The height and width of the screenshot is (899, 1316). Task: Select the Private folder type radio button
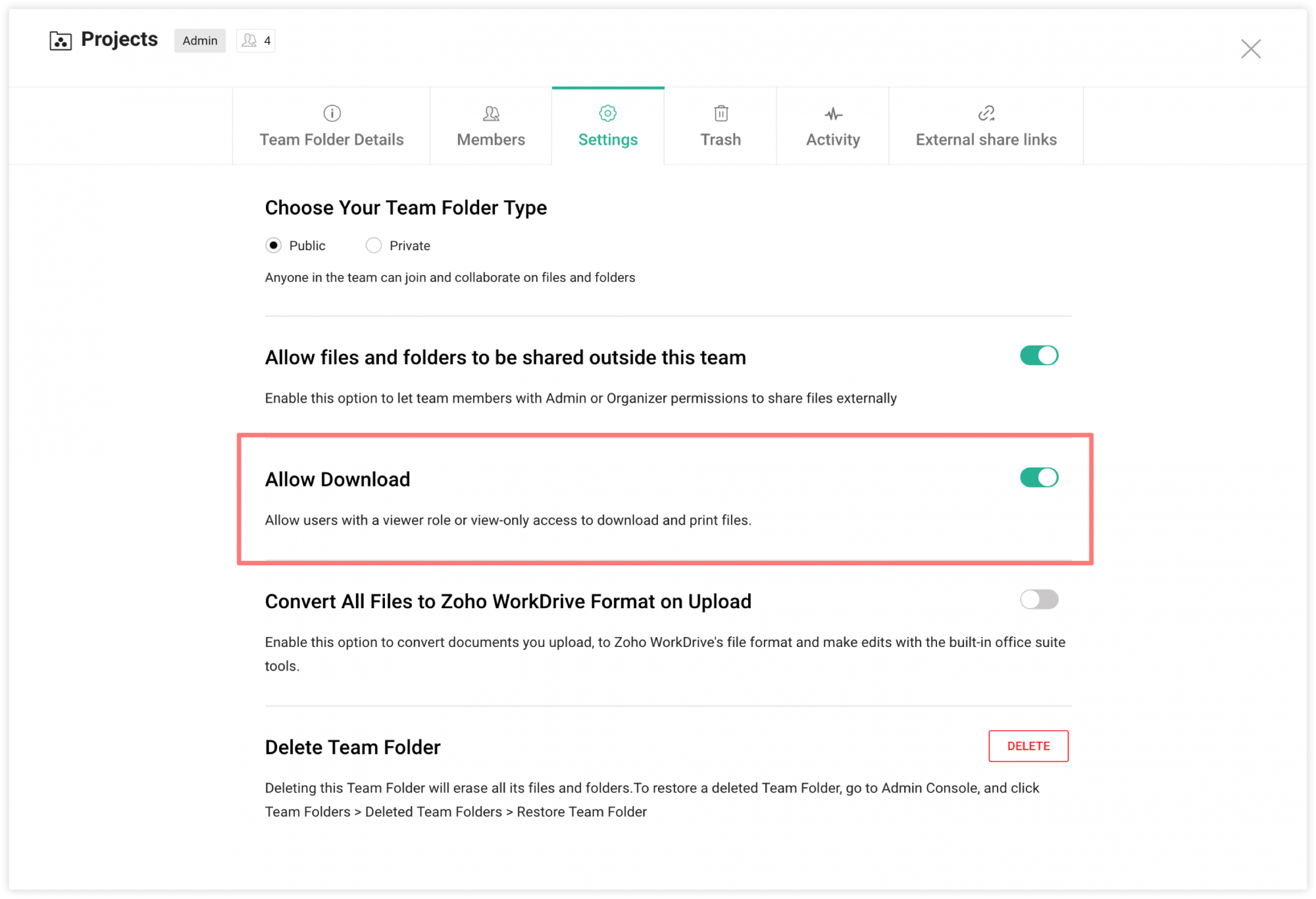(x=373, y=245)
